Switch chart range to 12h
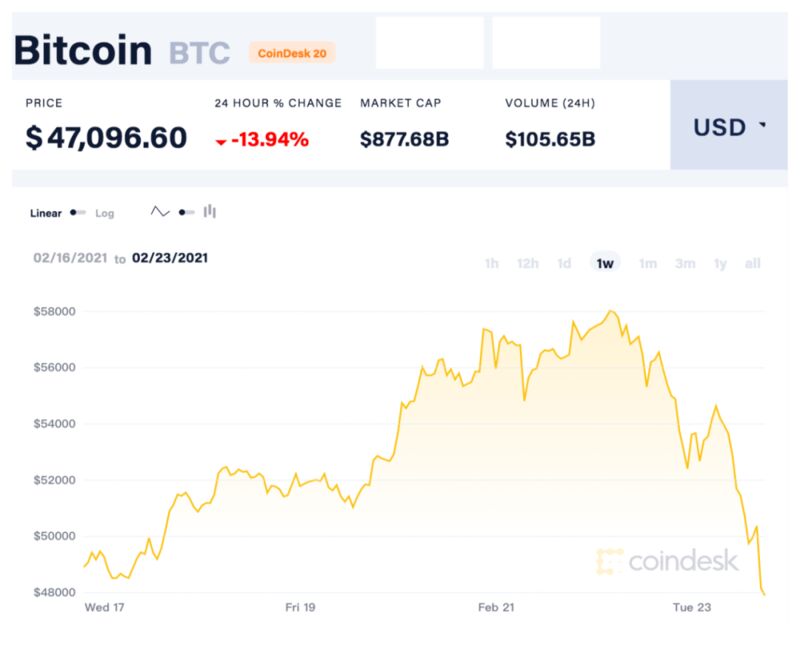The image size is (800, 661). coord(528,263)
